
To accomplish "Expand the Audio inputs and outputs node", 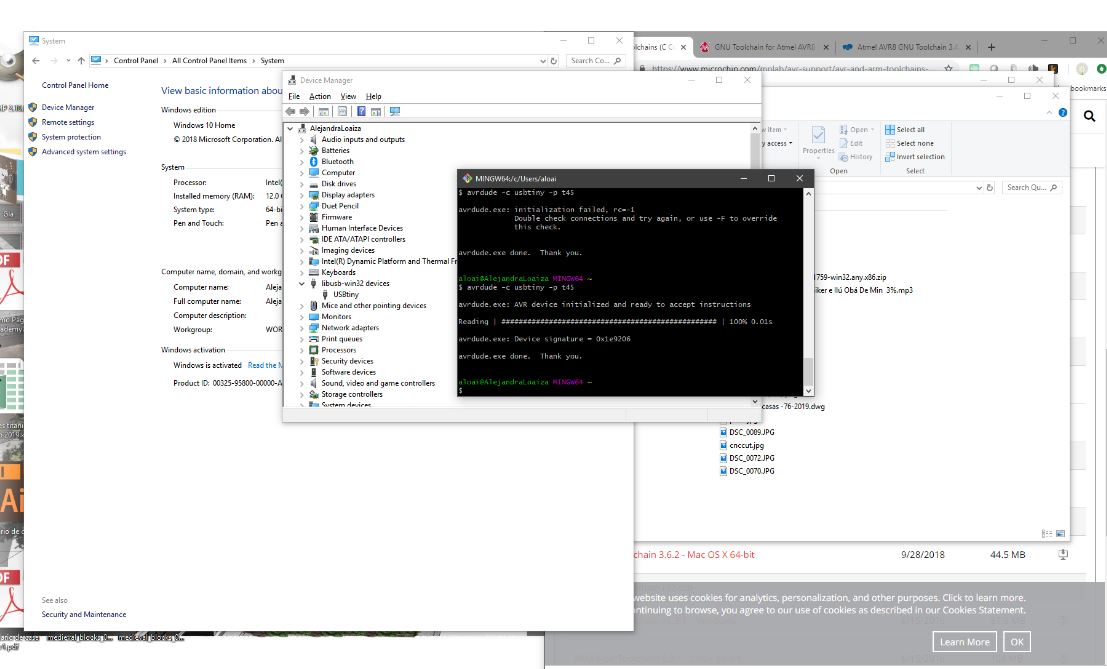I will pos(301,140).
